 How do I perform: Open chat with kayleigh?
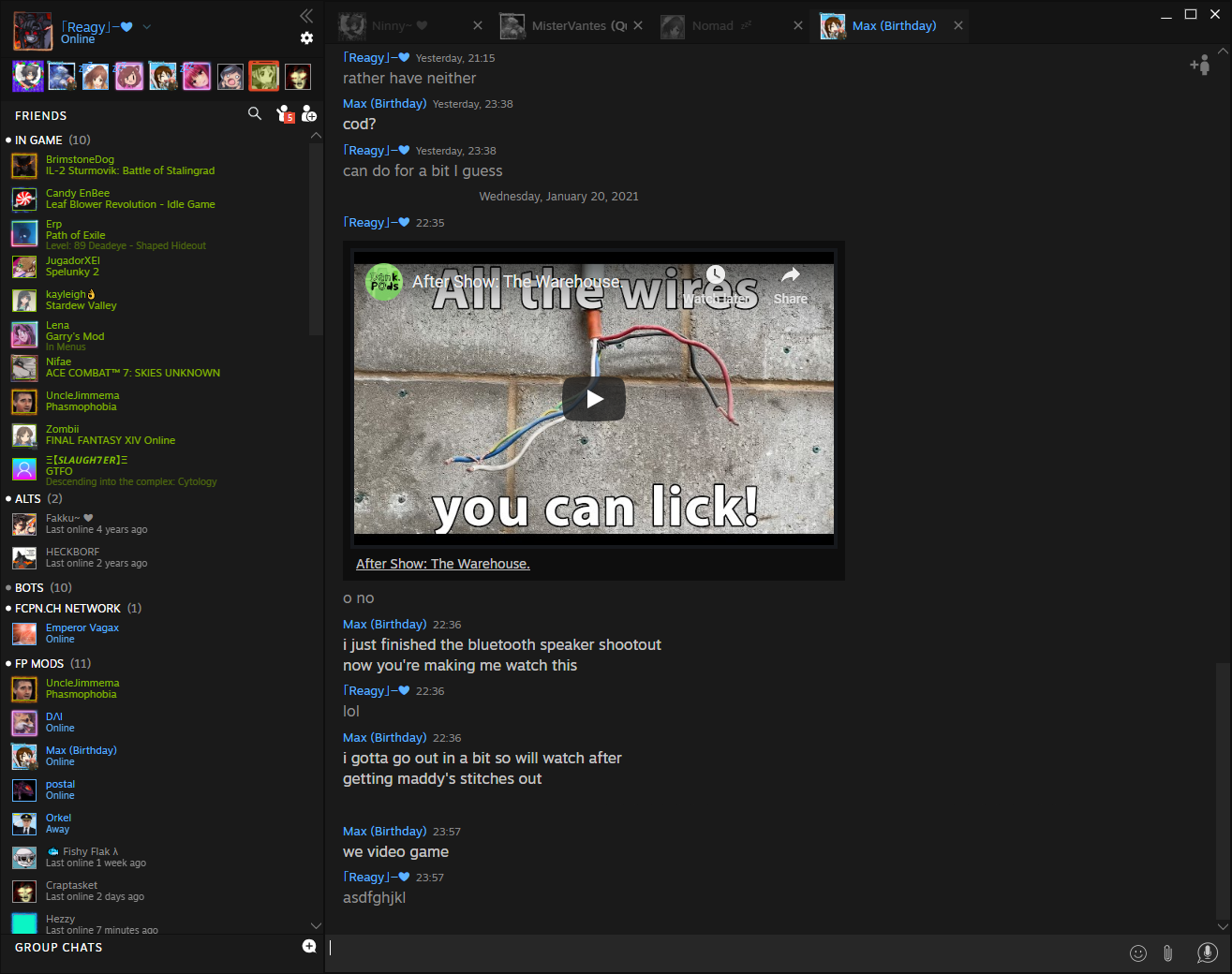pos(159,301)
